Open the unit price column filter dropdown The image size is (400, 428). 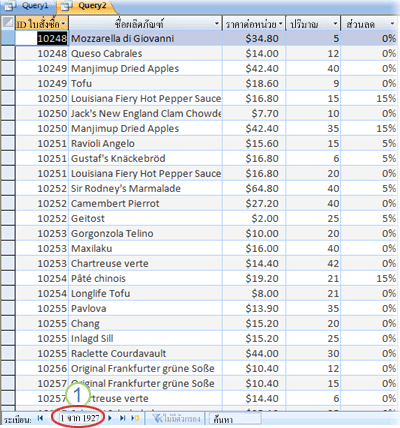coord(281,24)
